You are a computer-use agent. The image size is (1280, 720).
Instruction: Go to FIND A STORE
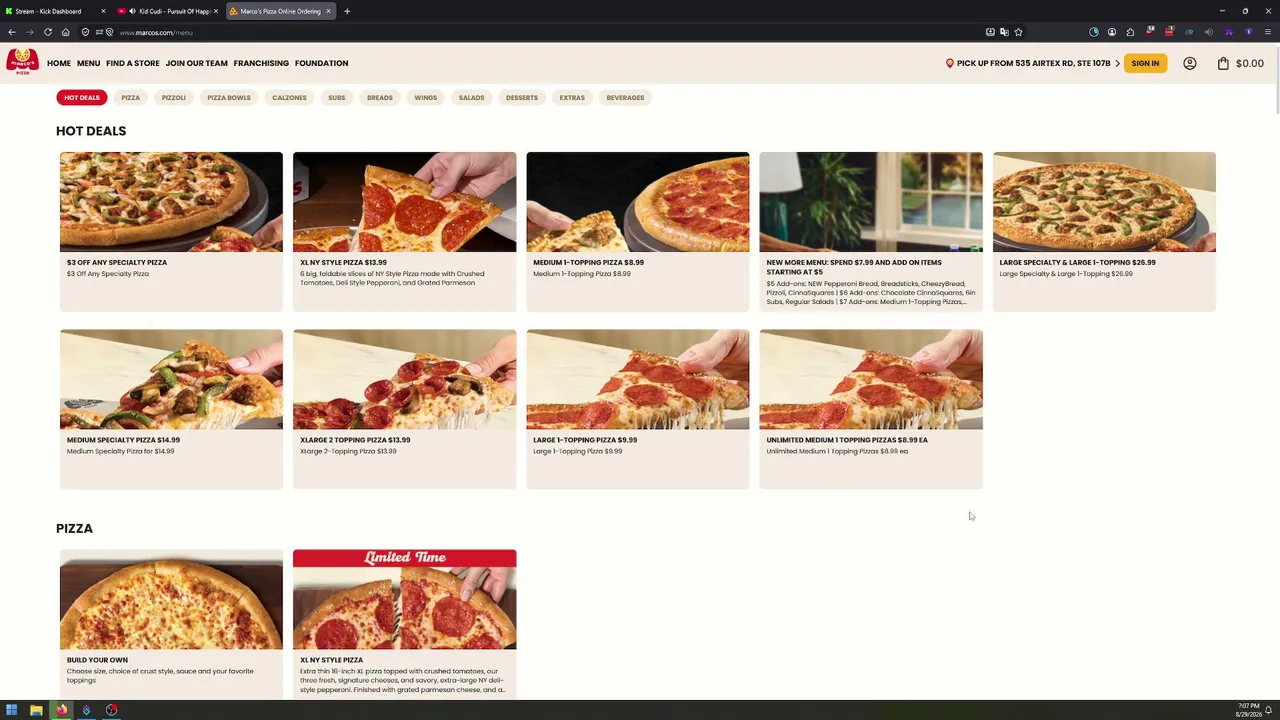point(133,63)
